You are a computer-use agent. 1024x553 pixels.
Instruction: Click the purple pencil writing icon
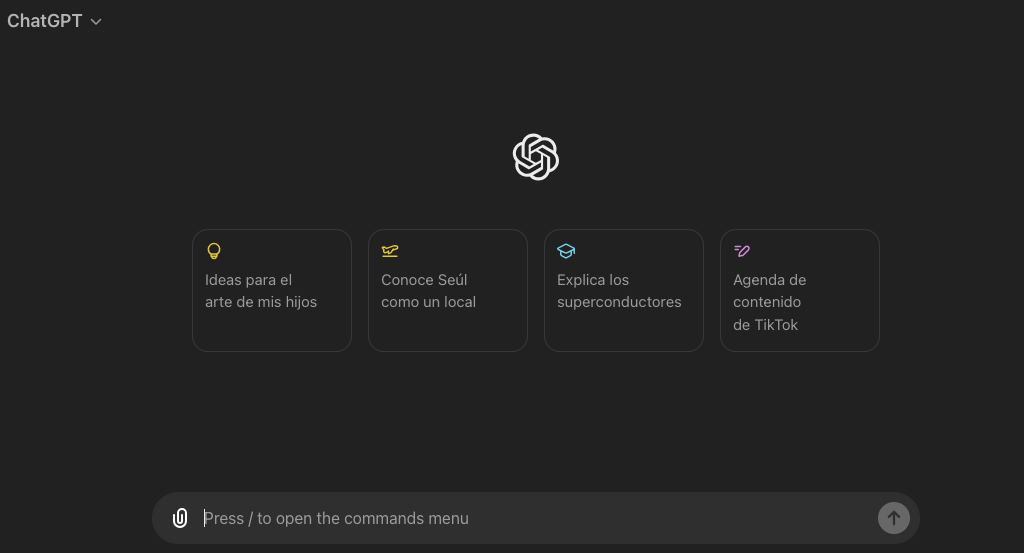coord(742,251)
